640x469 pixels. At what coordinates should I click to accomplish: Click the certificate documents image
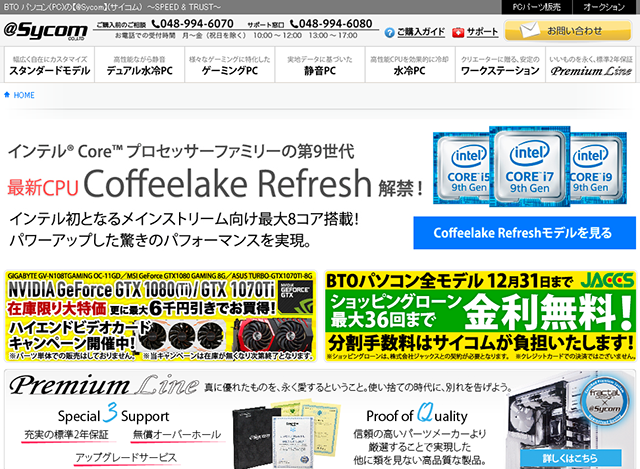(287, 434)
